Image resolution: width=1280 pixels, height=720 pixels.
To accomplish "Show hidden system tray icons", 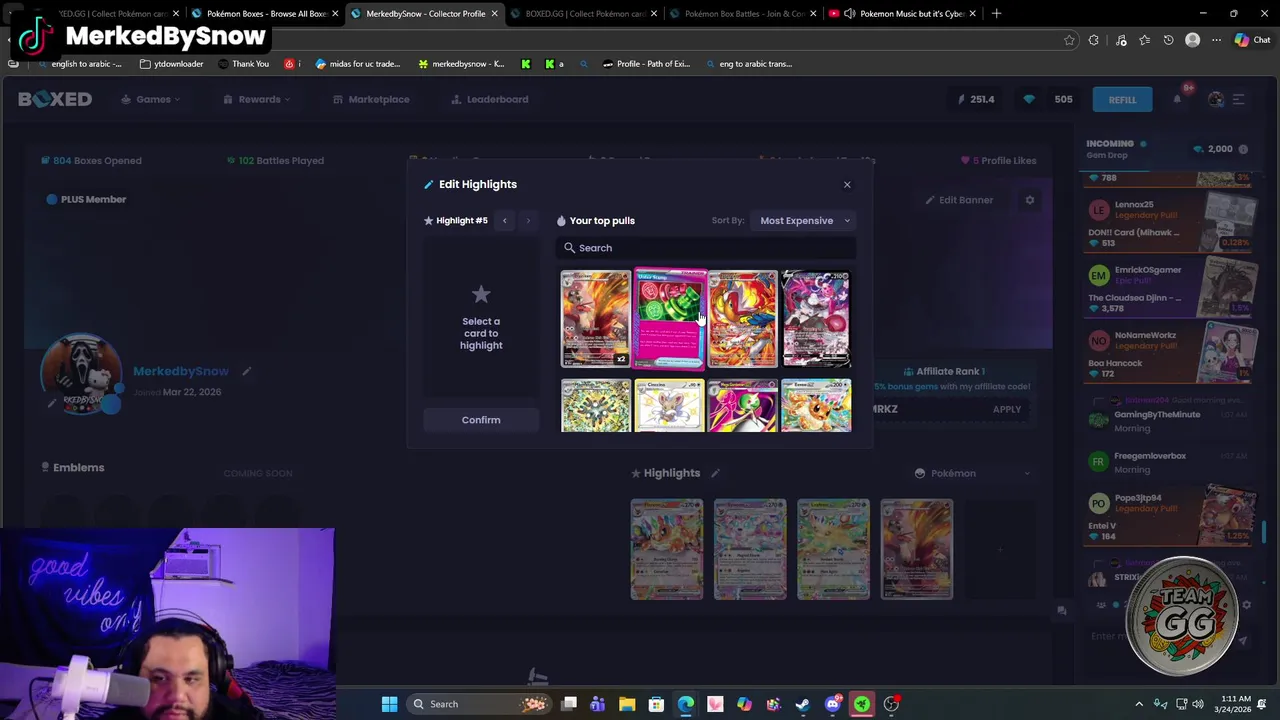I will point(1139,704).
